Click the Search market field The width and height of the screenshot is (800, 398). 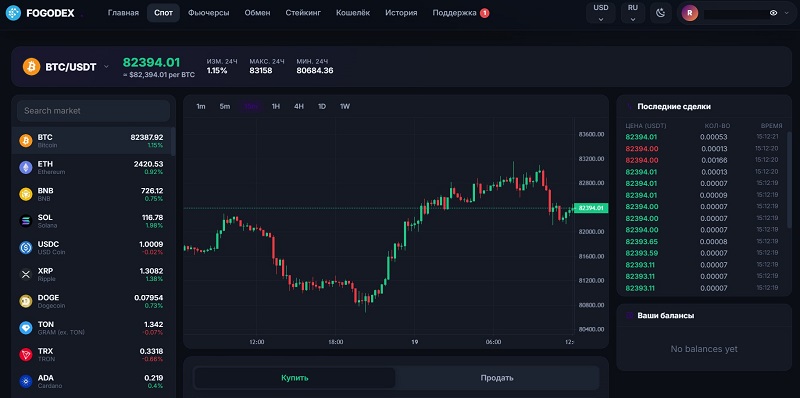[93, 111]
